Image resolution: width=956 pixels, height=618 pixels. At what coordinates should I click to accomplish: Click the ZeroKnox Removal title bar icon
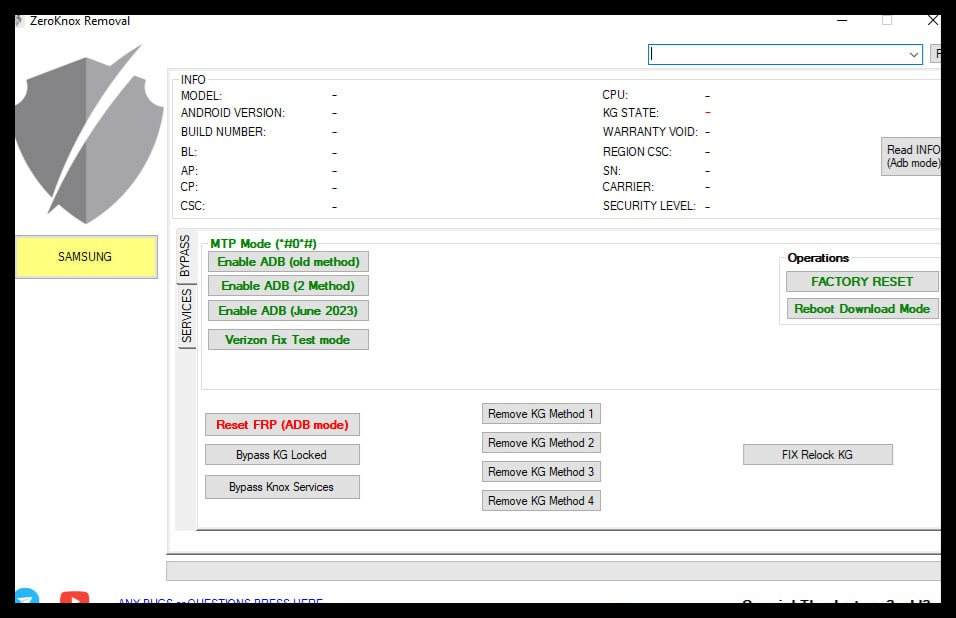tap(19, 21)
